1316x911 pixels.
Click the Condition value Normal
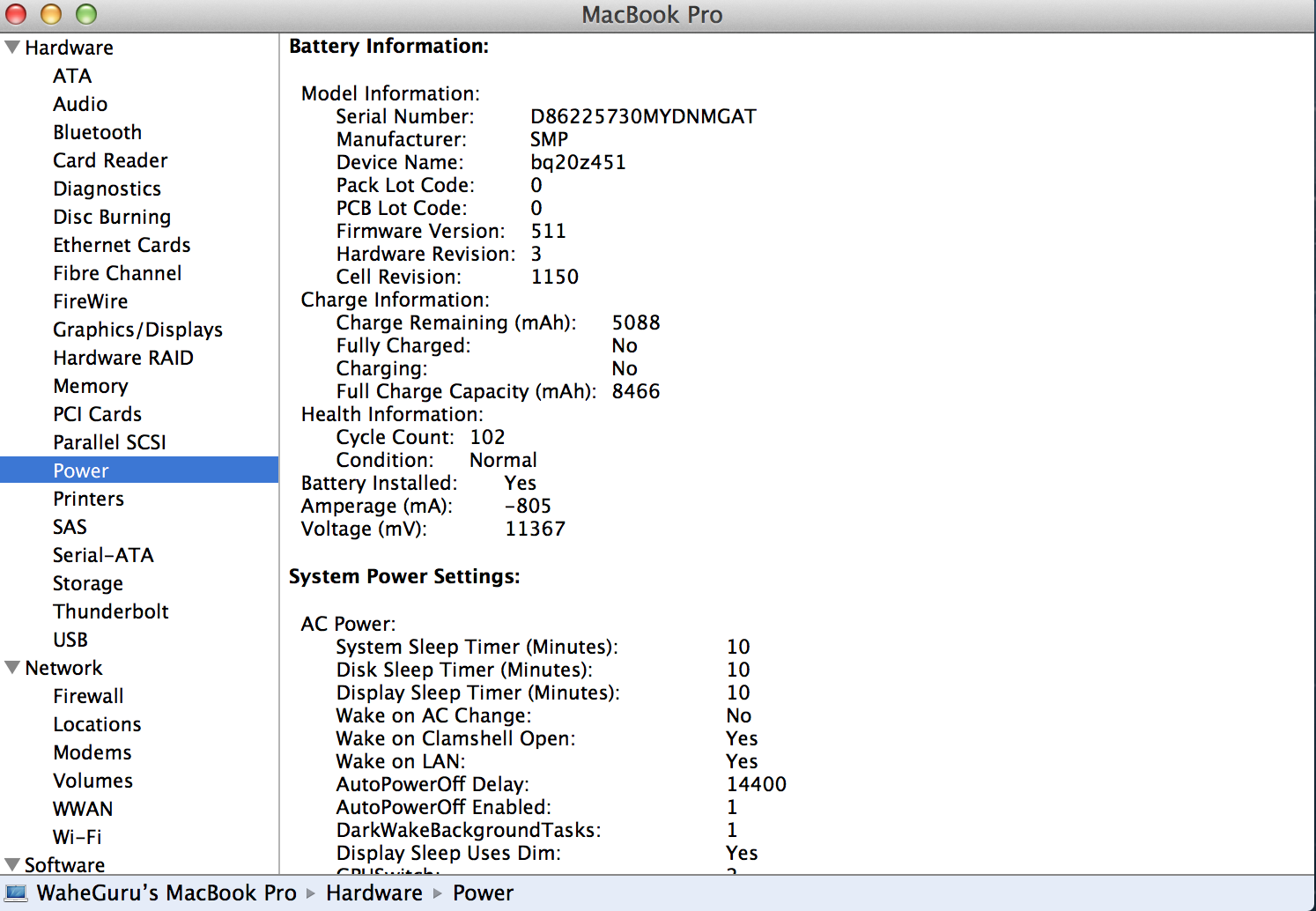(503, 460)
